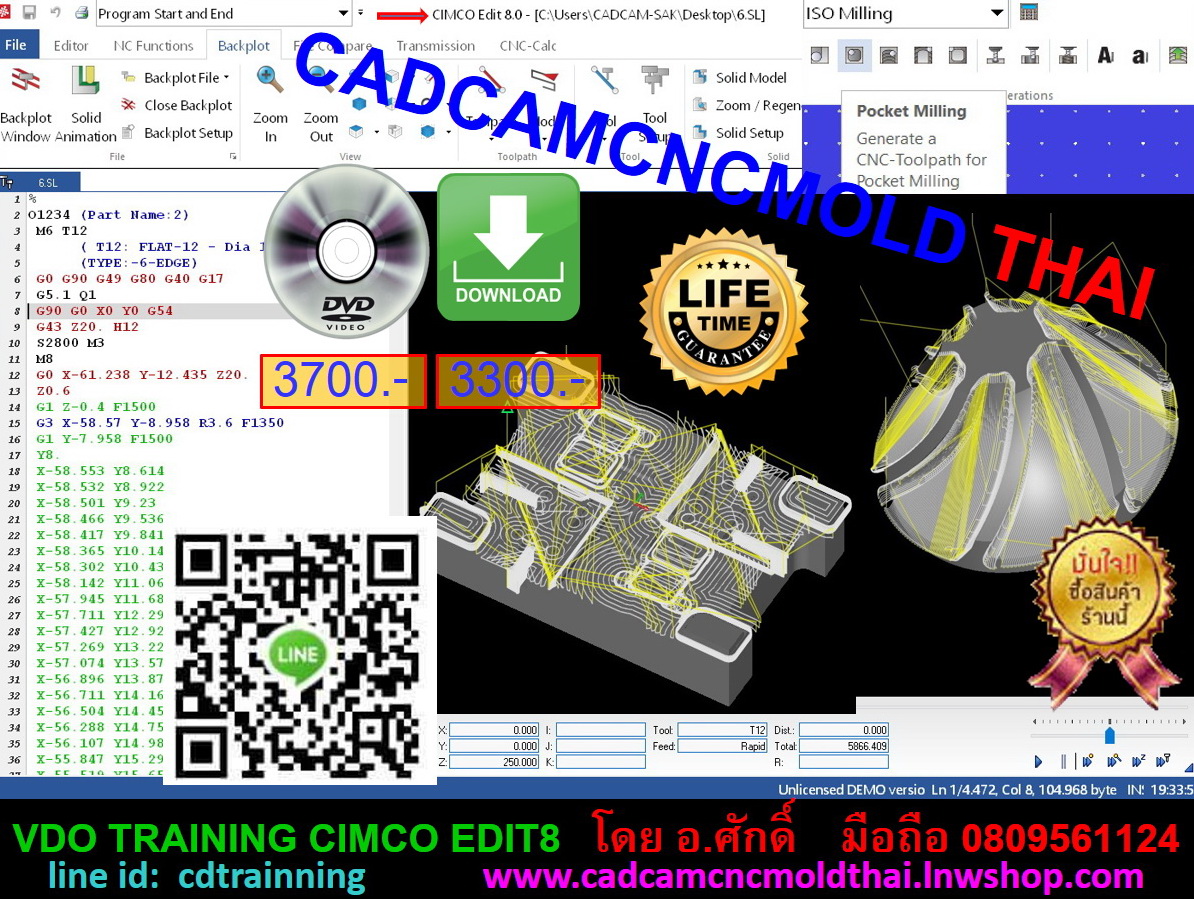
Task: Click the Save disk icon in title bar
Action: 29,13
